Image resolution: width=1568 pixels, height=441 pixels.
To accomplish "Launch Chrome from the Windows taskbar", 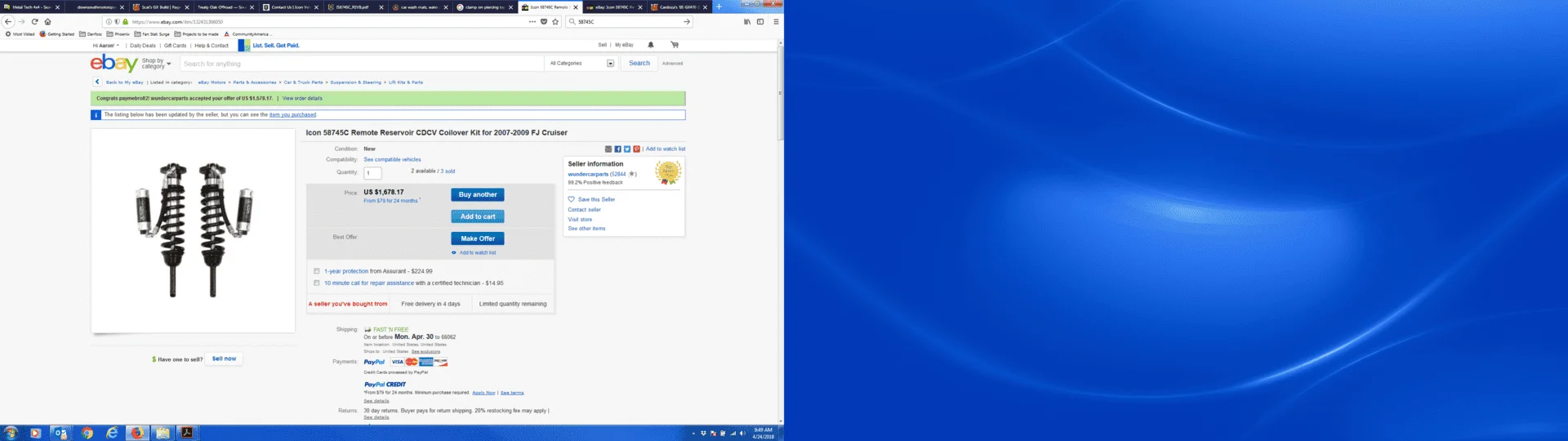I will pyautogui.click(x=87, y=433).
